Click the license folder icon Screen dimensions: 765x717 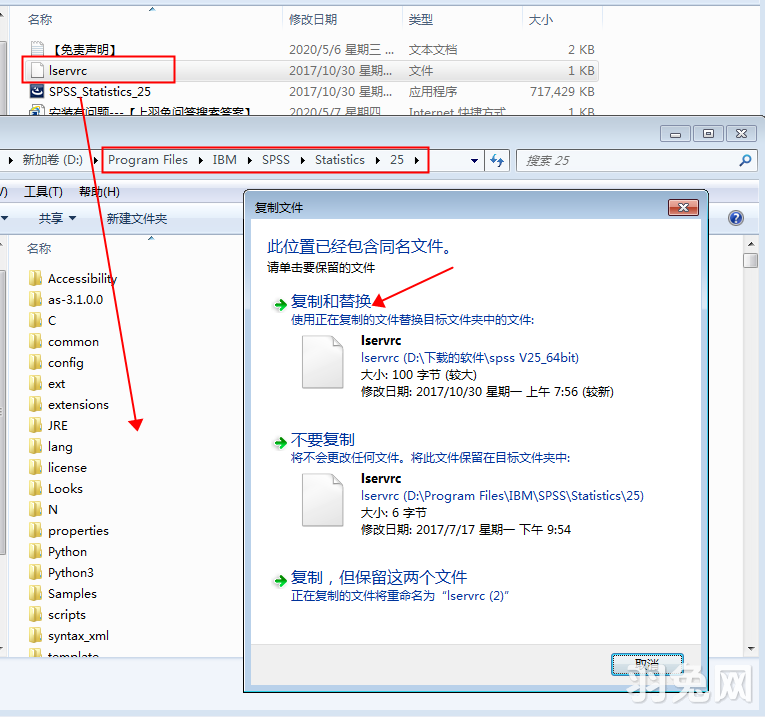35,467
